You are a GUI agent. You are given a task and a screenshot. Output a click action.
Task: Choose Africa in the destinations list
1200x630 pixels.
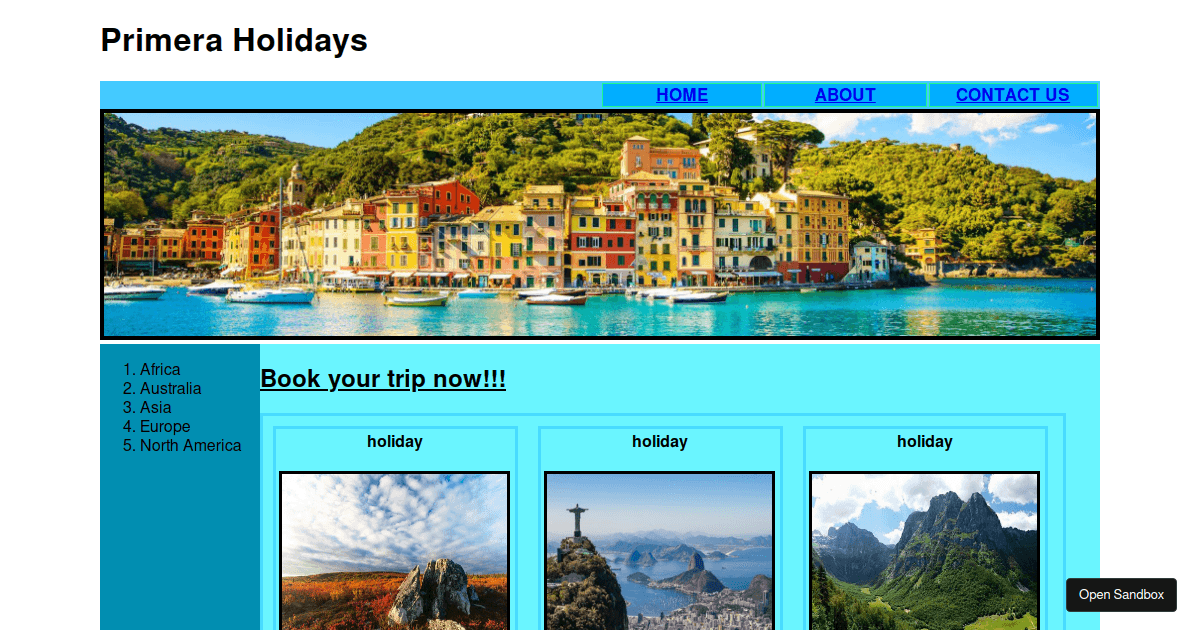click(160, 370)
